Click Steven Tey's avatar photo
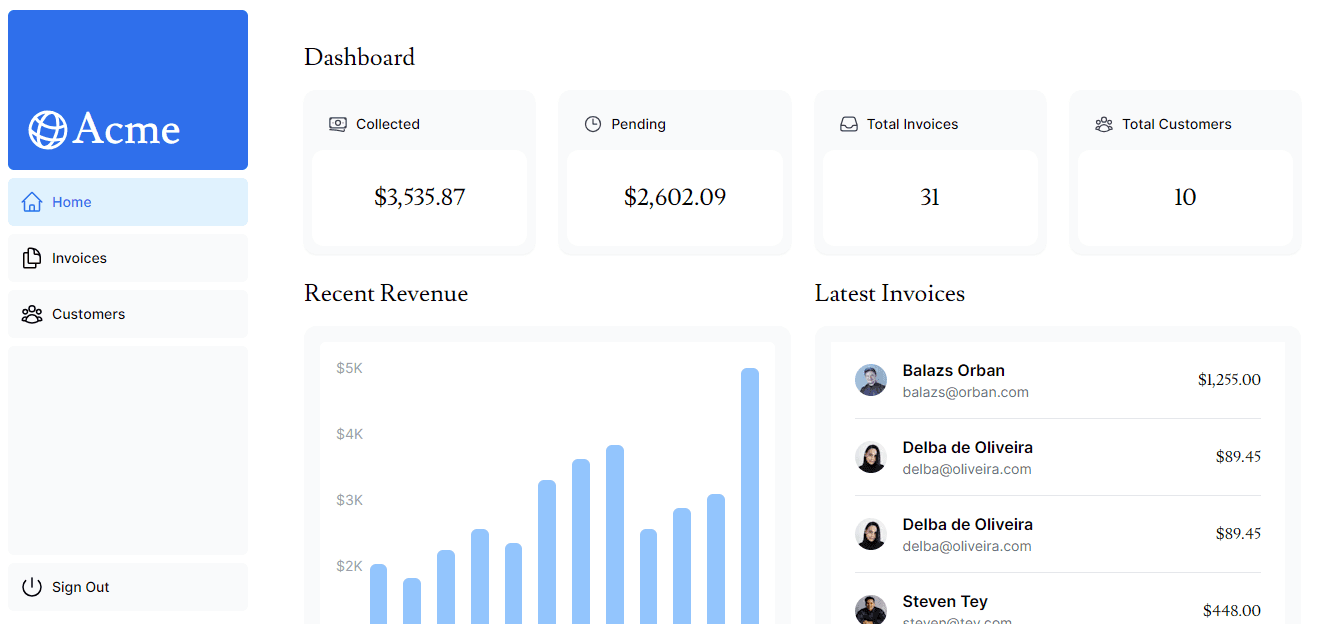The height and width of the screenshot is (624, 1318). pos(871,609)
